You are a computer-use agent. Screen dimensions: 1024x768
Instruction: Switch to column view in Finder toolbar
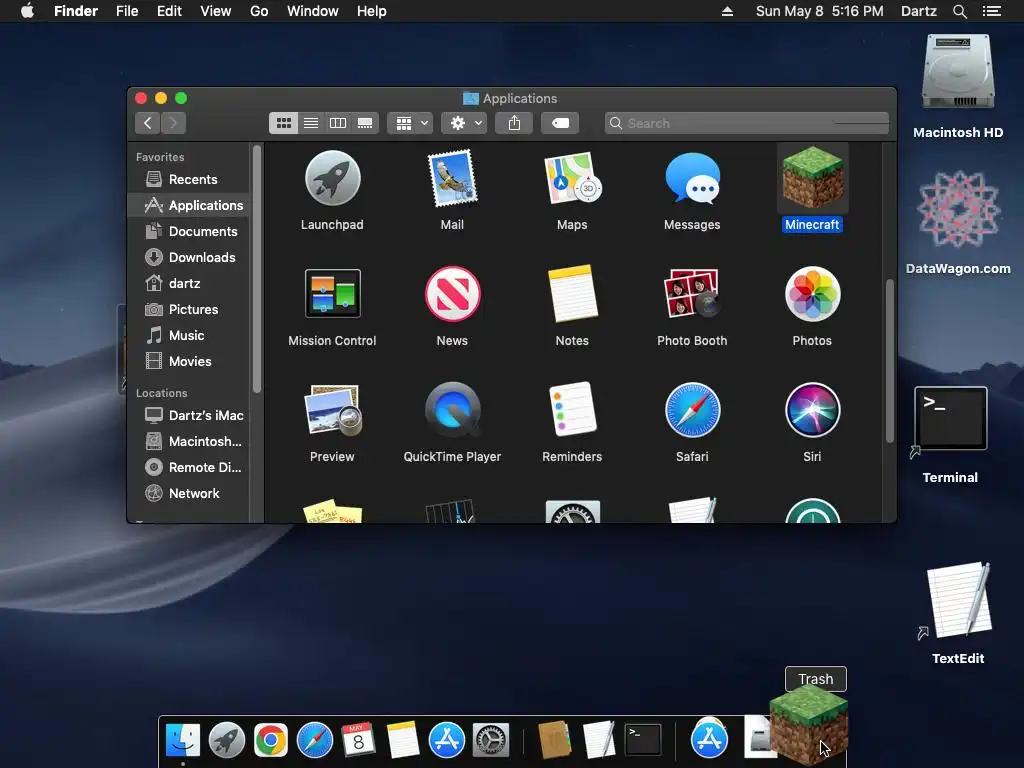point(338,123)
